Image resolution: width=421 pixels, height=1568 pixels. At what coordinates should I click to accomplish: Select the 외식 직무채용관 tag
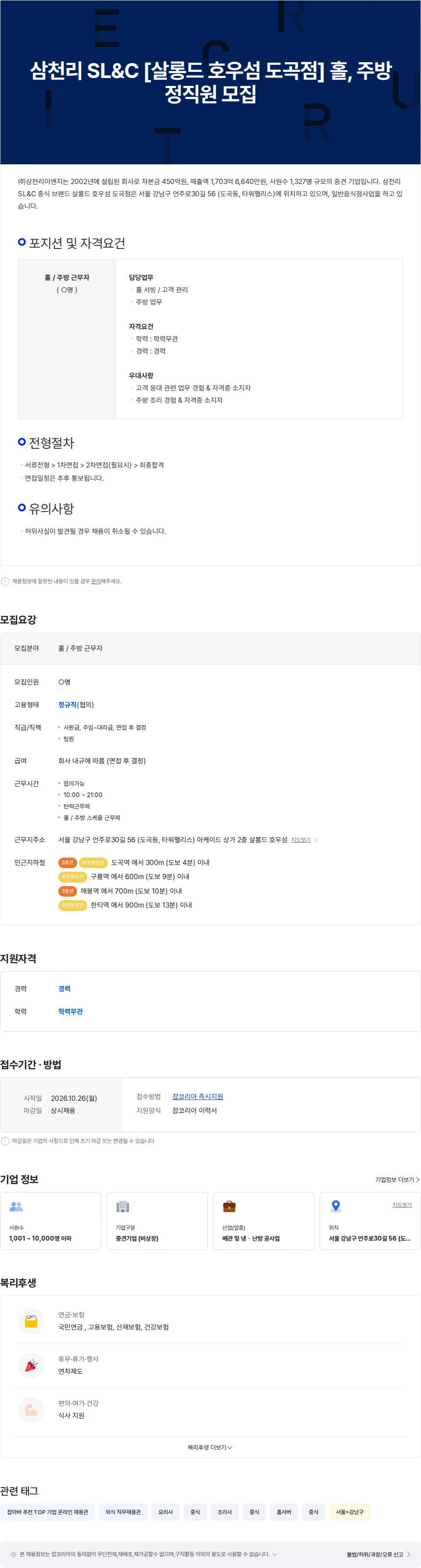(123, 1512)
